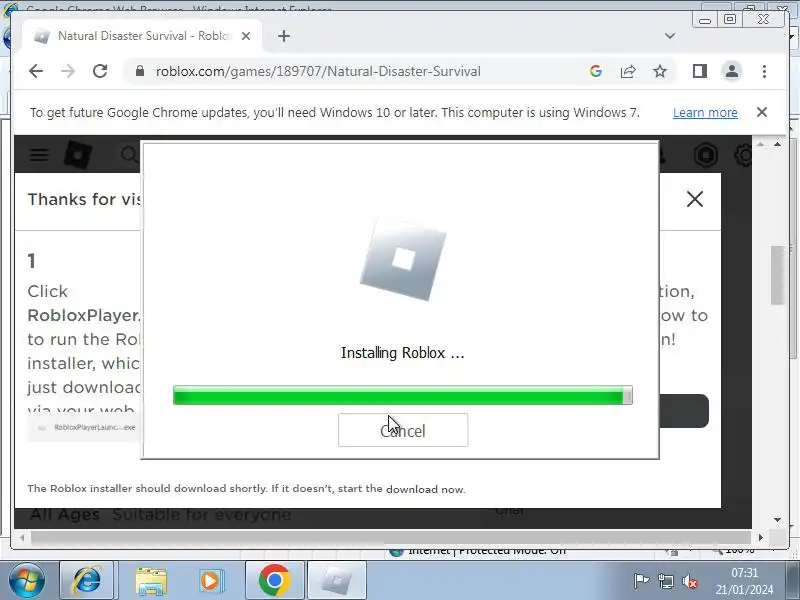Click the roblox.com address bar URL
Screen dimensions: 800x600
click(x=318, y=71)
